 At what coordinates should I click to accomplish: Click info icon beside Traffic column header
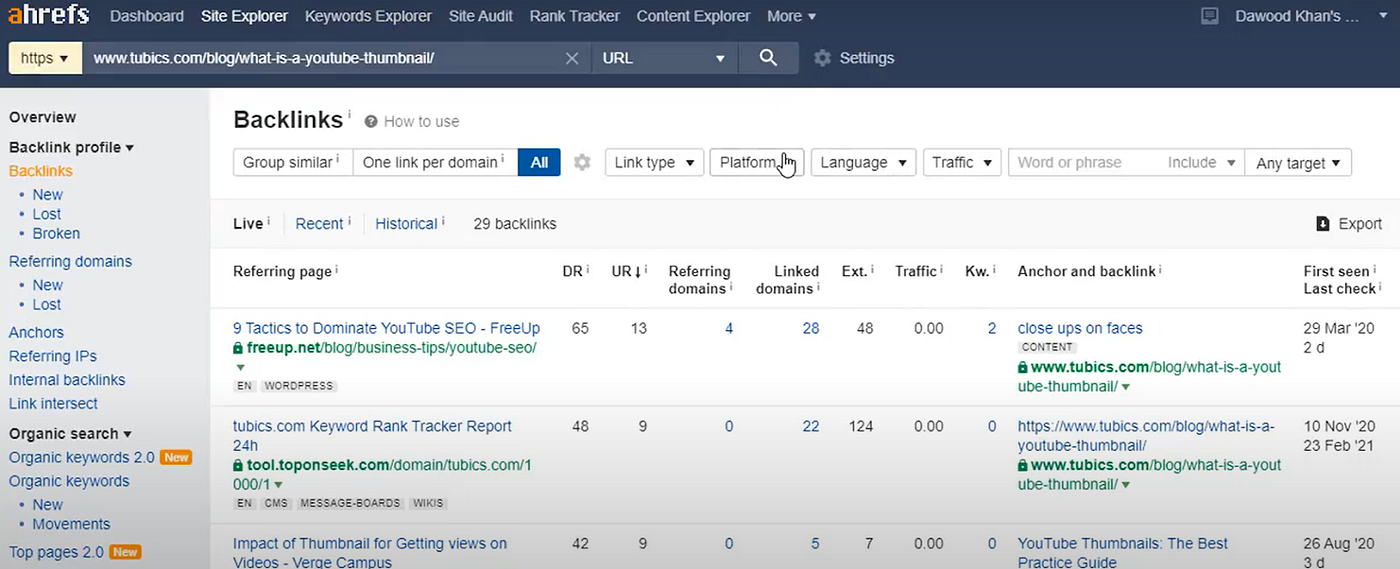click(x=942, y=270)
